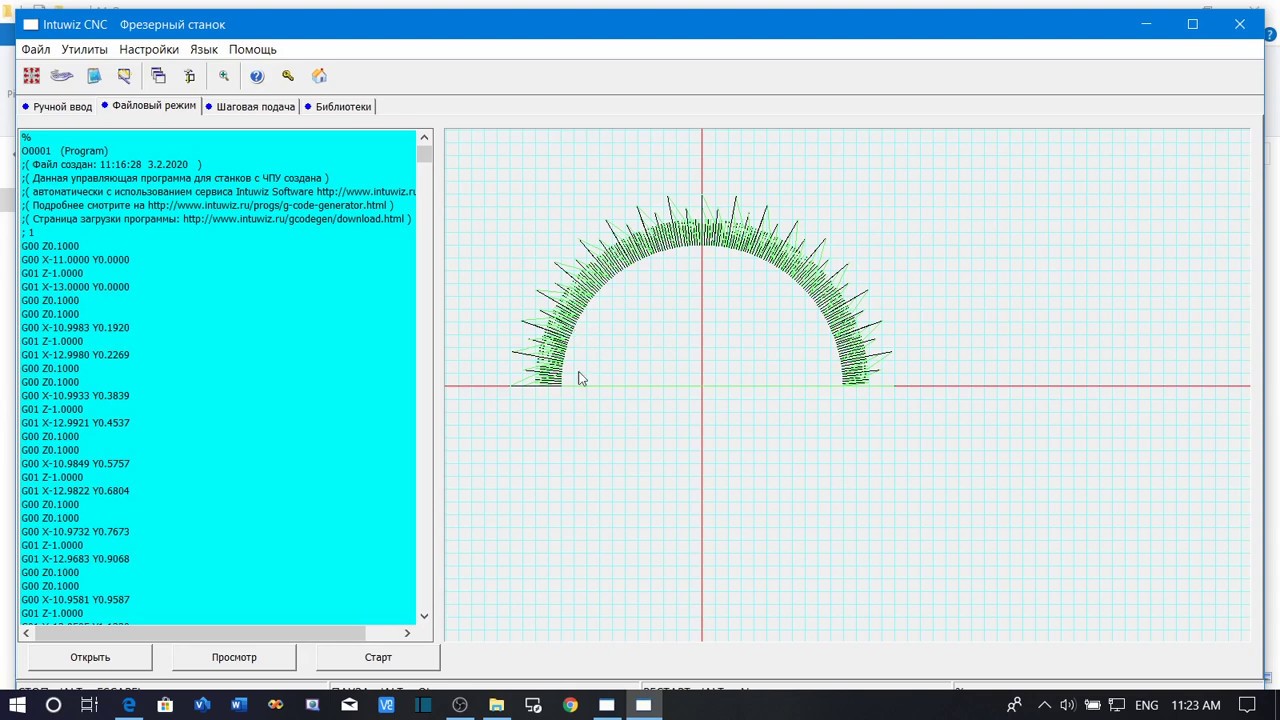Open the Файл menu

coord(36,49)
